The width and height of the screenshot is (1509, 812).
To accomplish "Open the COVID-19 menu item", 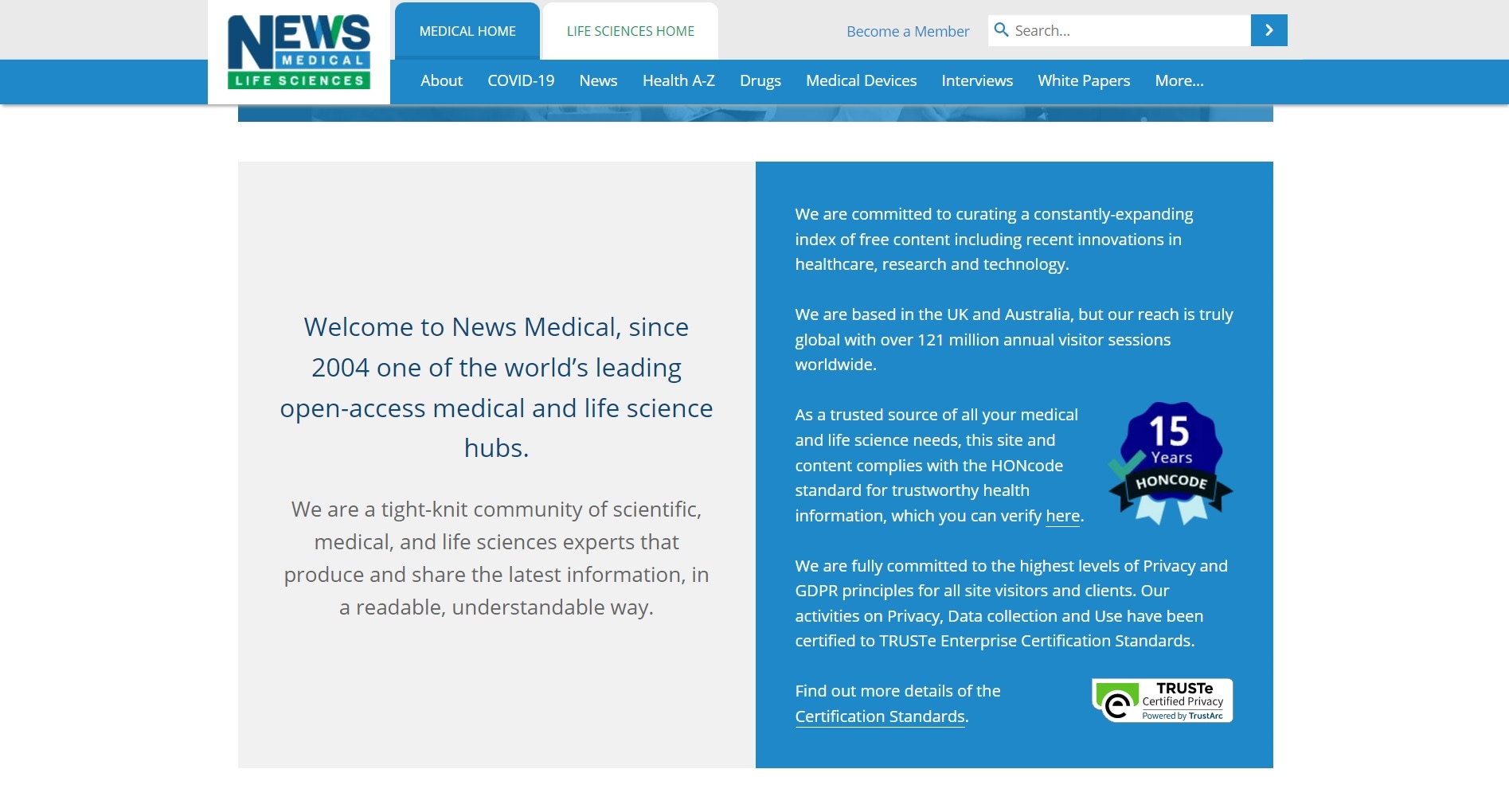I will (x=521, y=80).
